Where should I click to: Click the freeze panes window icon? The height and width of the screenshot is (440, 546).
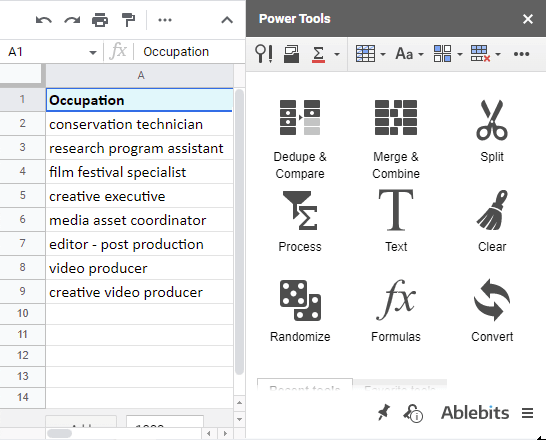pyautogui.click(x=291, y=54)
